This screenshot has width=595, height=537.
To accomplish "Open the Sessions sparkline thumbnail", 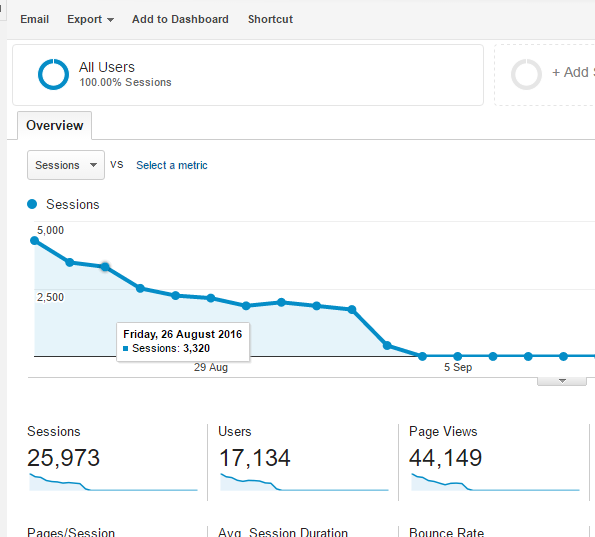I will coord(113,482).
